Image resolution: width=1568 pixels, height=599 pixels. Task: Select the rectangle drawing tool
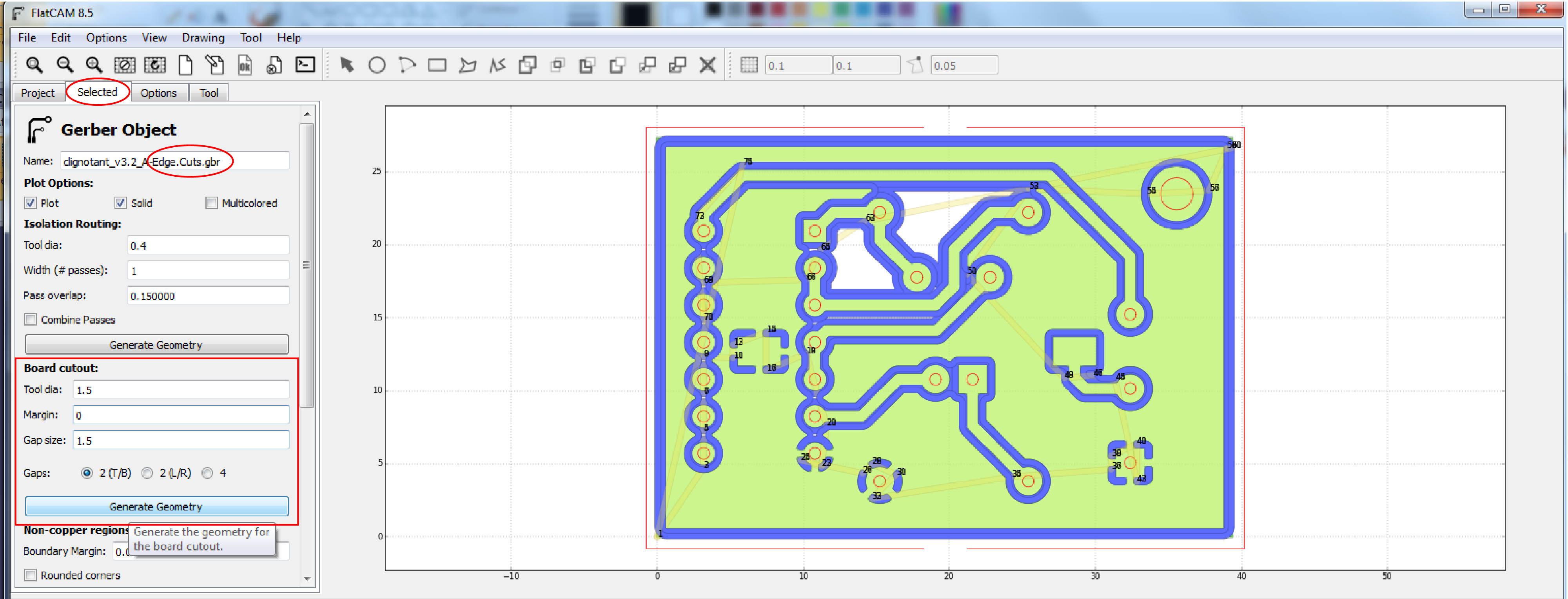(x=437, y=65)
